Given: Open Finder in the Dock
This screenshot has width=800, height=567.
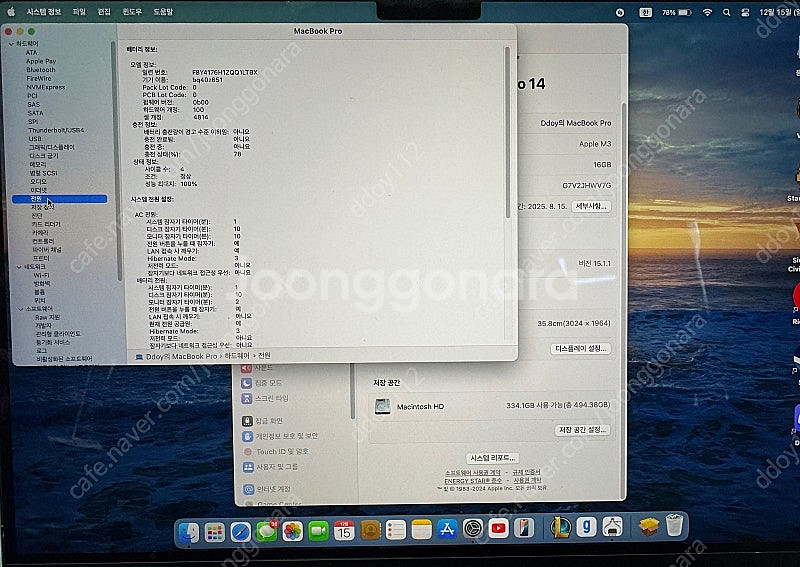Looking at the screenshot, I should [x=189, y=532].
